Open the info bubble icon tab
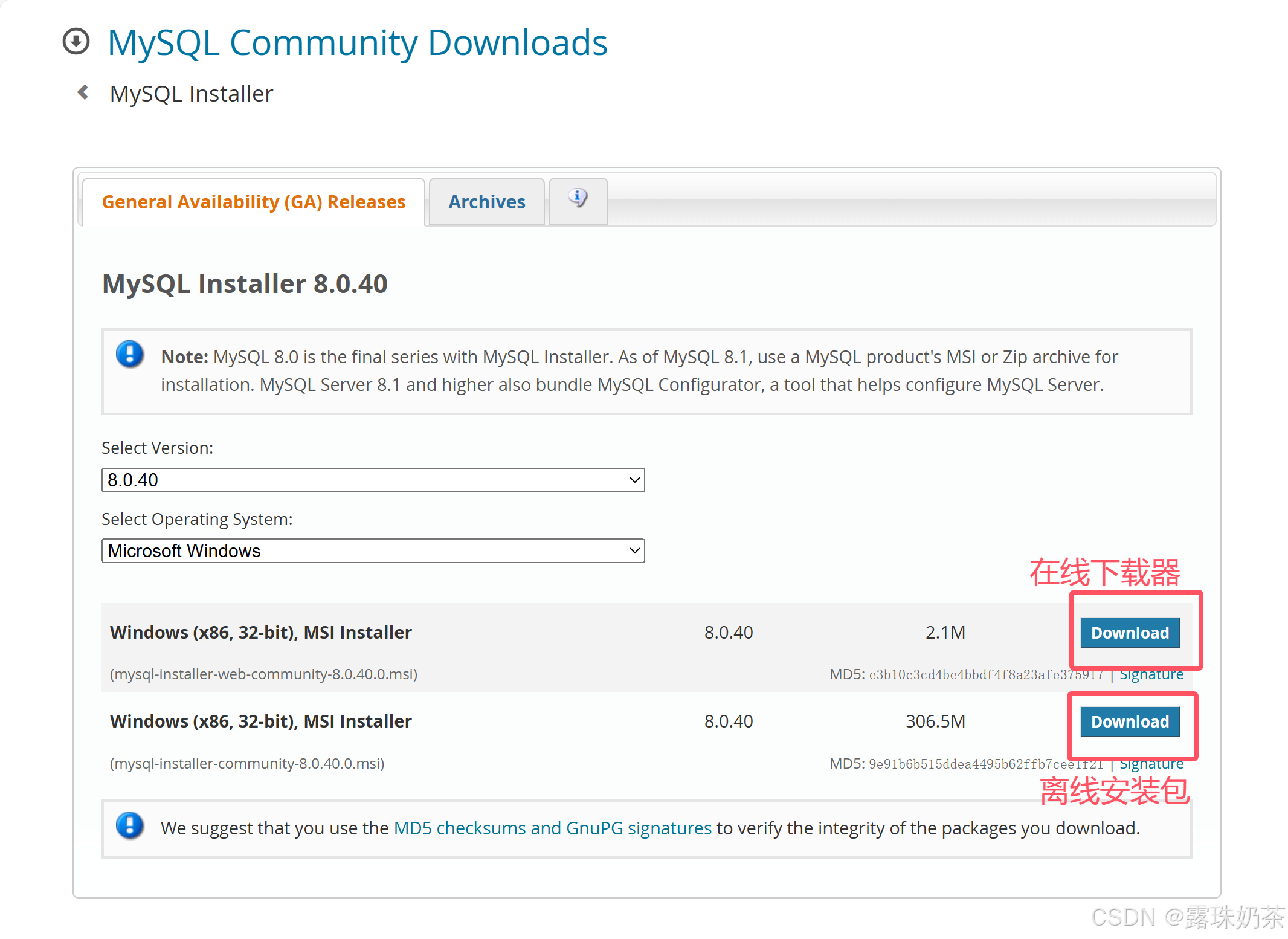The height and width of the screenshot is (939, 1288). click(578, 199)
